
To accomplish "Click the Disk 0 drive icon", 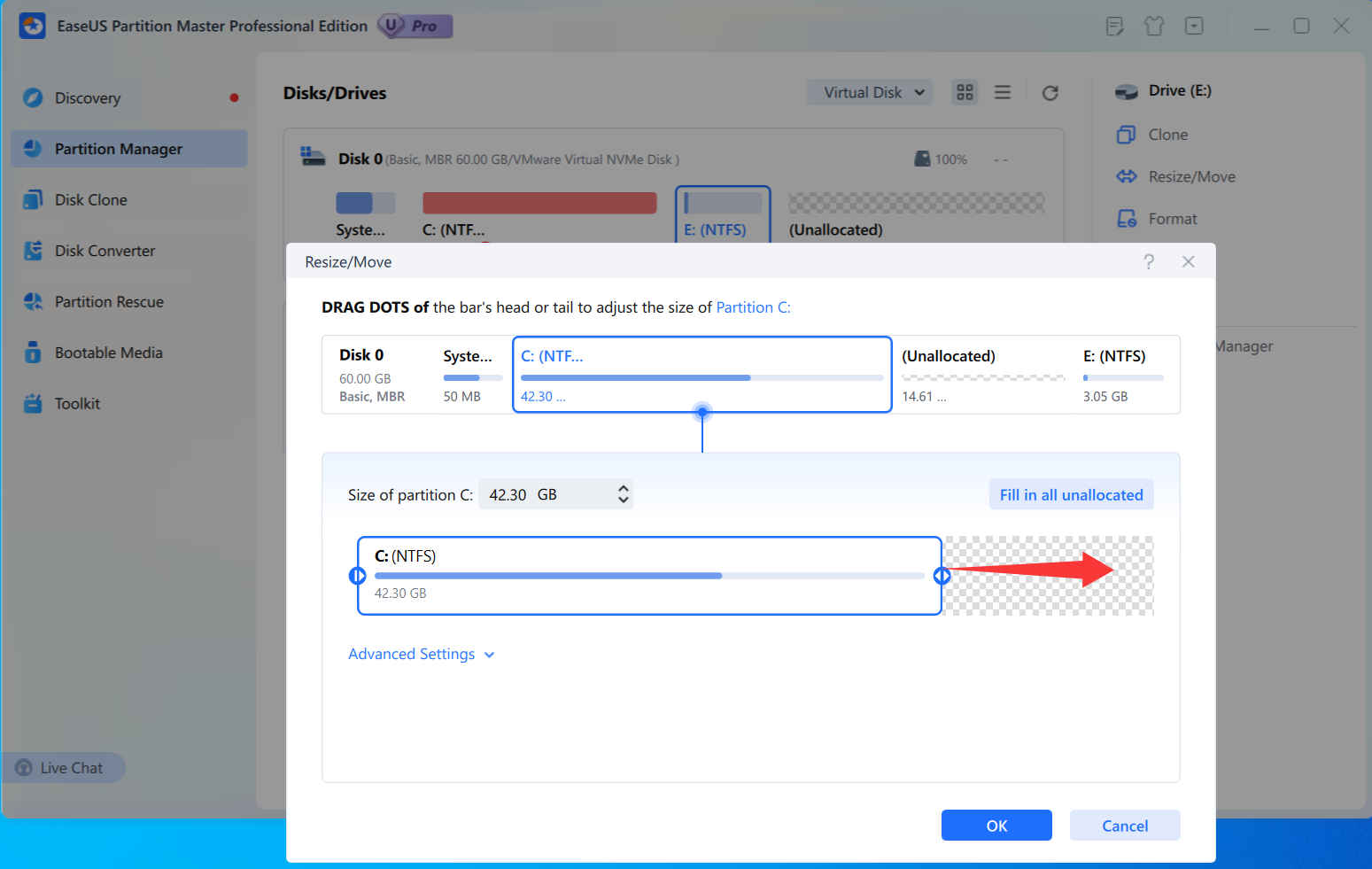I will pos(313,157).
